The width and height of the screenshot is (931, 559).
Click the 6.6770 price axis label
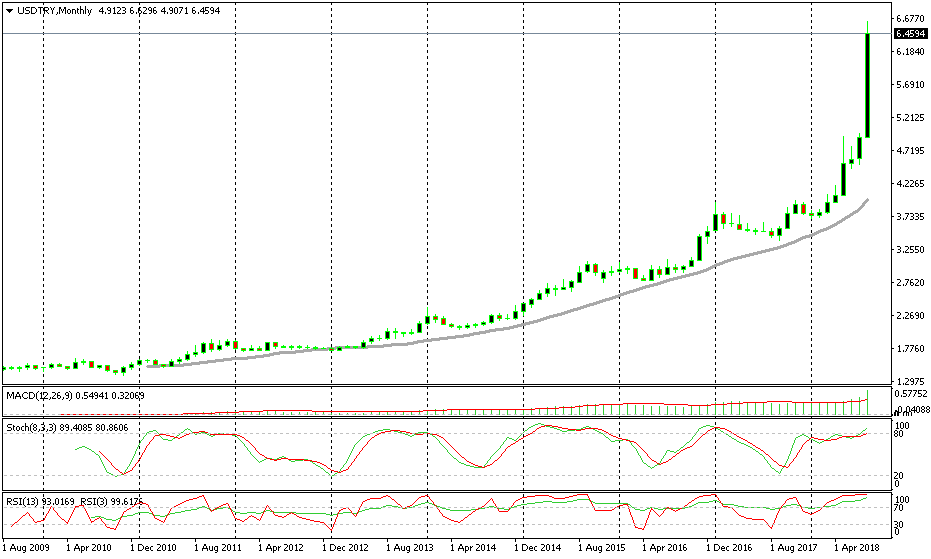(x=911, y=19)
